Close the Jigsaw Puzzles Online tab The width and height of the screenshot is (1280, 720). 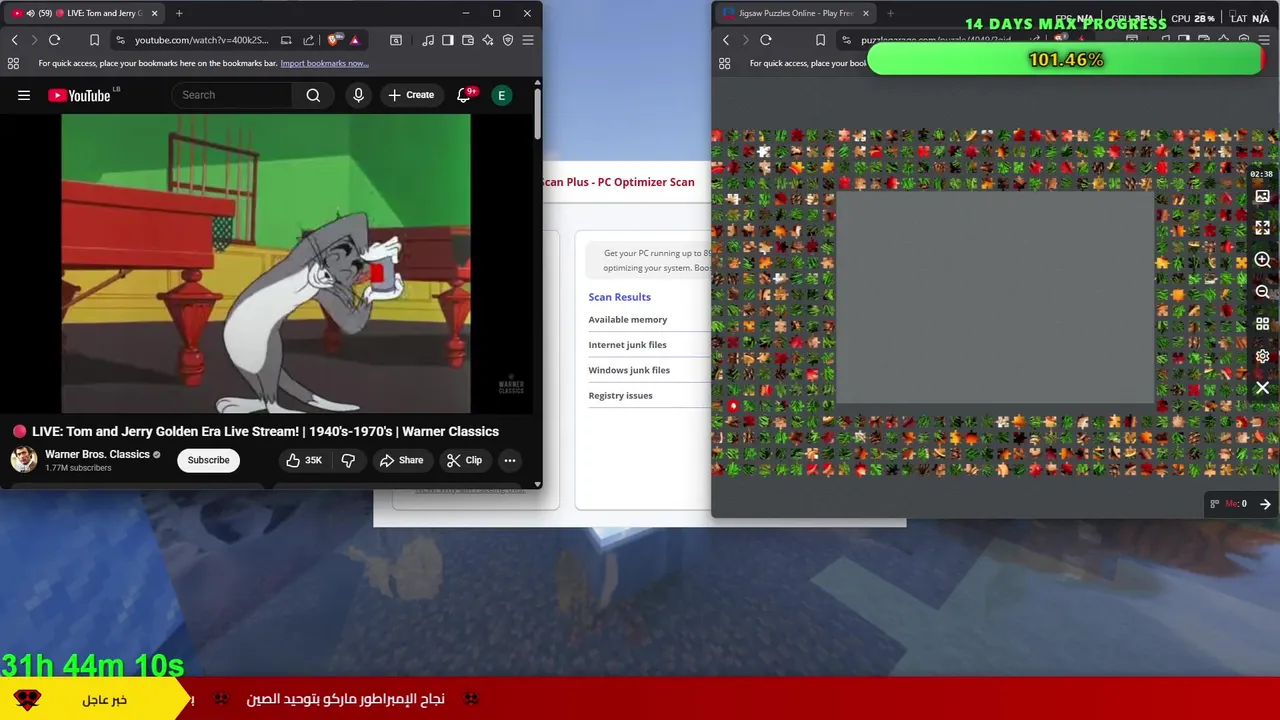coord(865,13)
